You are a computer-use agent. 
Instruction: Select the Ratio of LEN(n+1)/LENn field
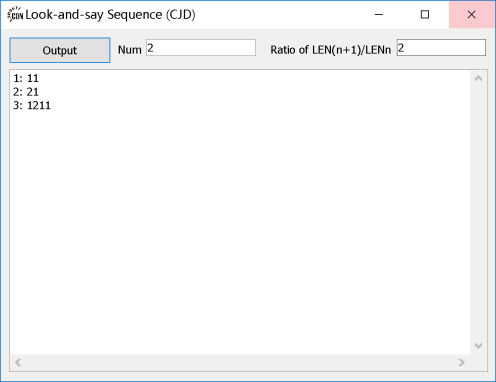[441, 48]
